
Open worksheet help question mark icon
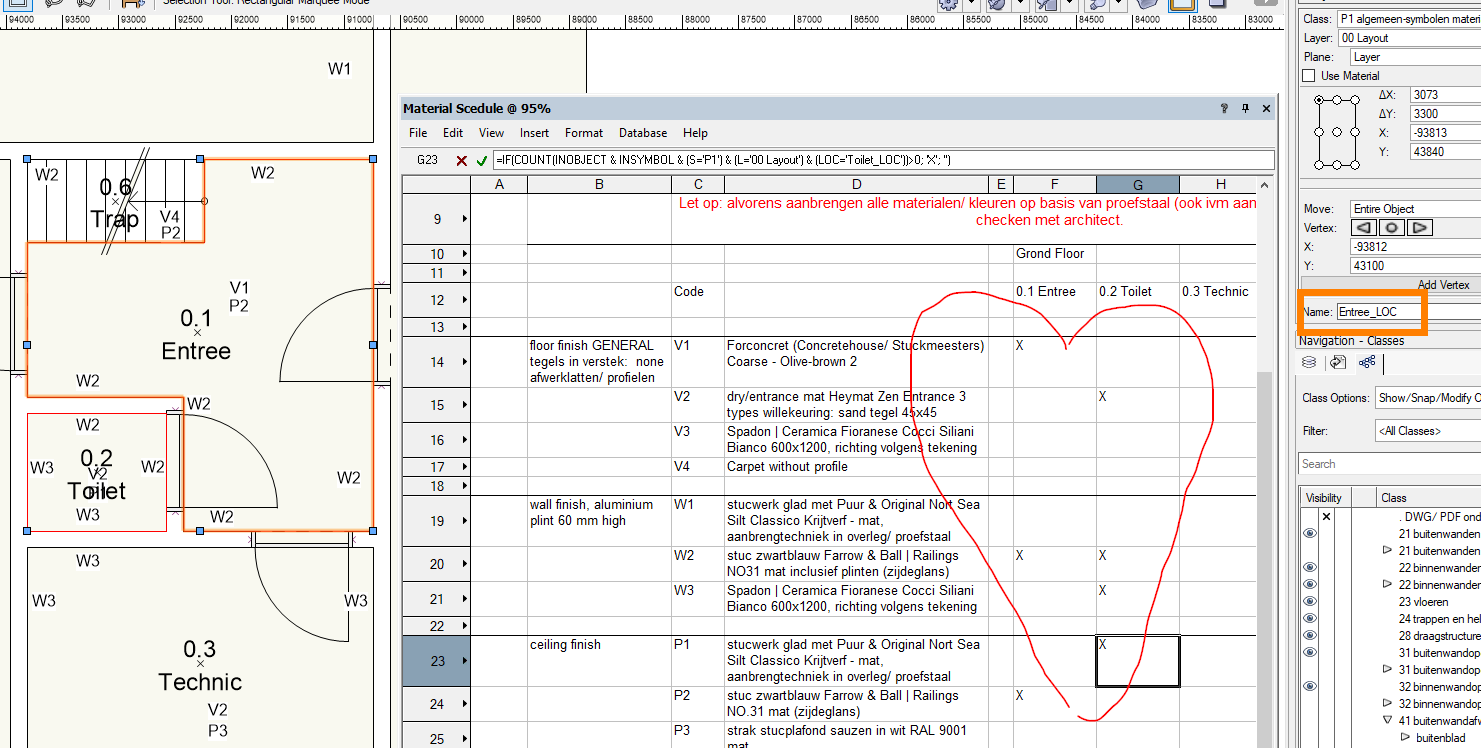coord(1223,109)
